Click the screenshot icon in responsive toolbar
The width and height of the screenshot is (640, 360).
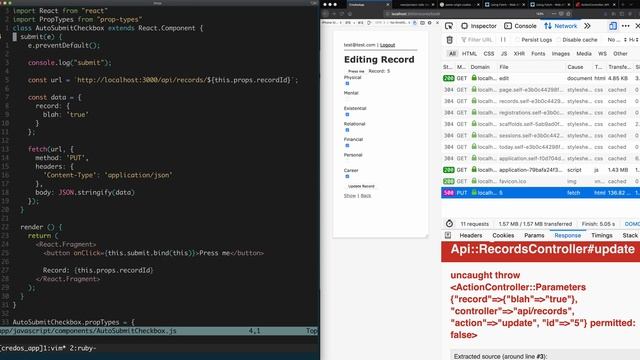click(x=422, y=23)
